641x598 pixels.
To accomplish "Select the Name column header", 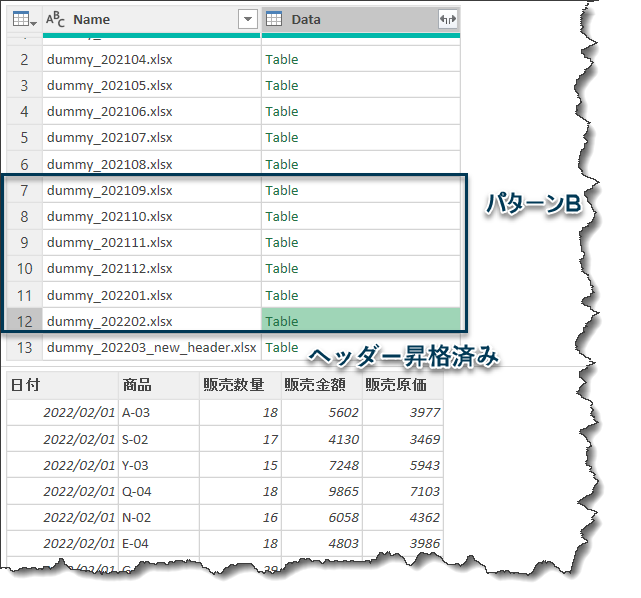I will coord(152,19).
